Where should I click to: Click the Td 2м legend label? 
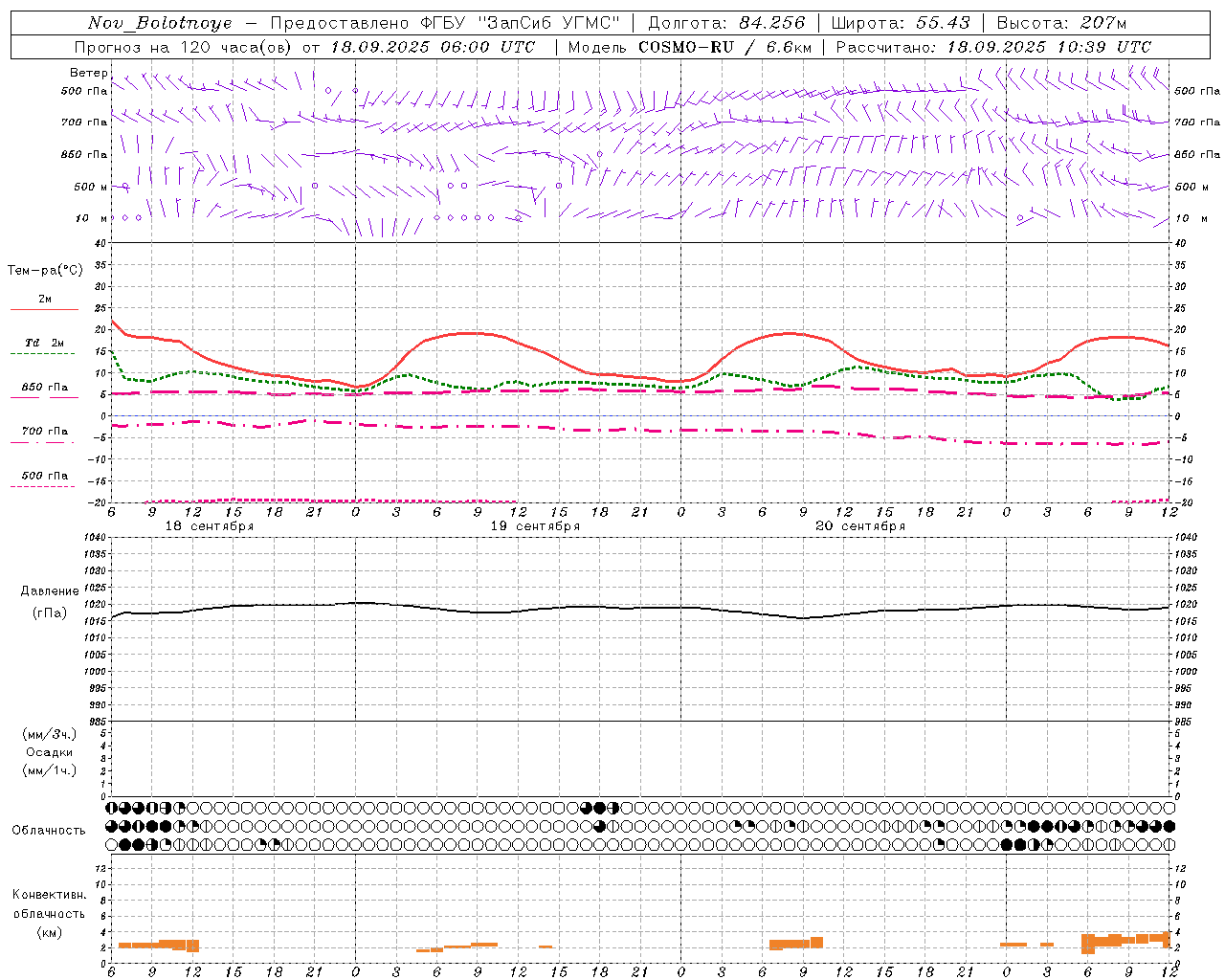pos(44,343)
